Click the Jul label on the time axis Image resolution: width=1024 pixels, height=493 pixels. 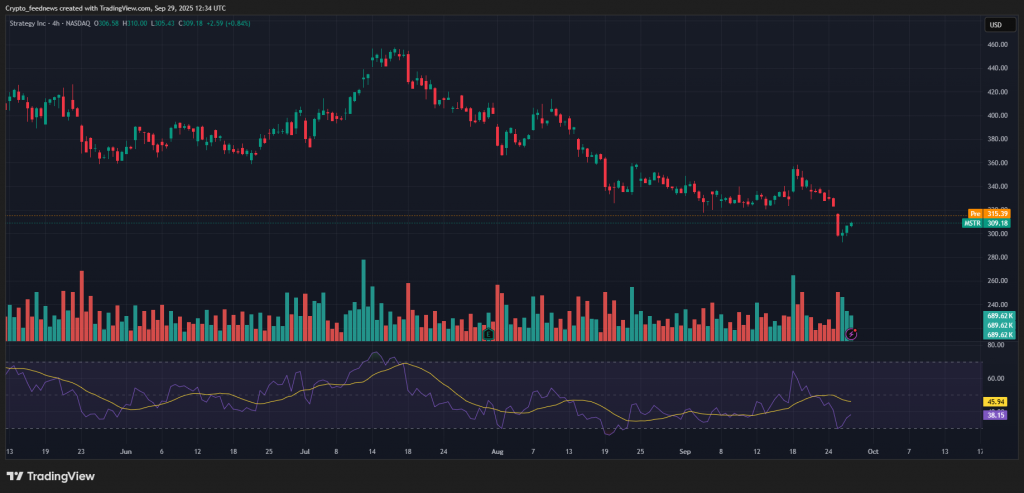pos(305,452)
